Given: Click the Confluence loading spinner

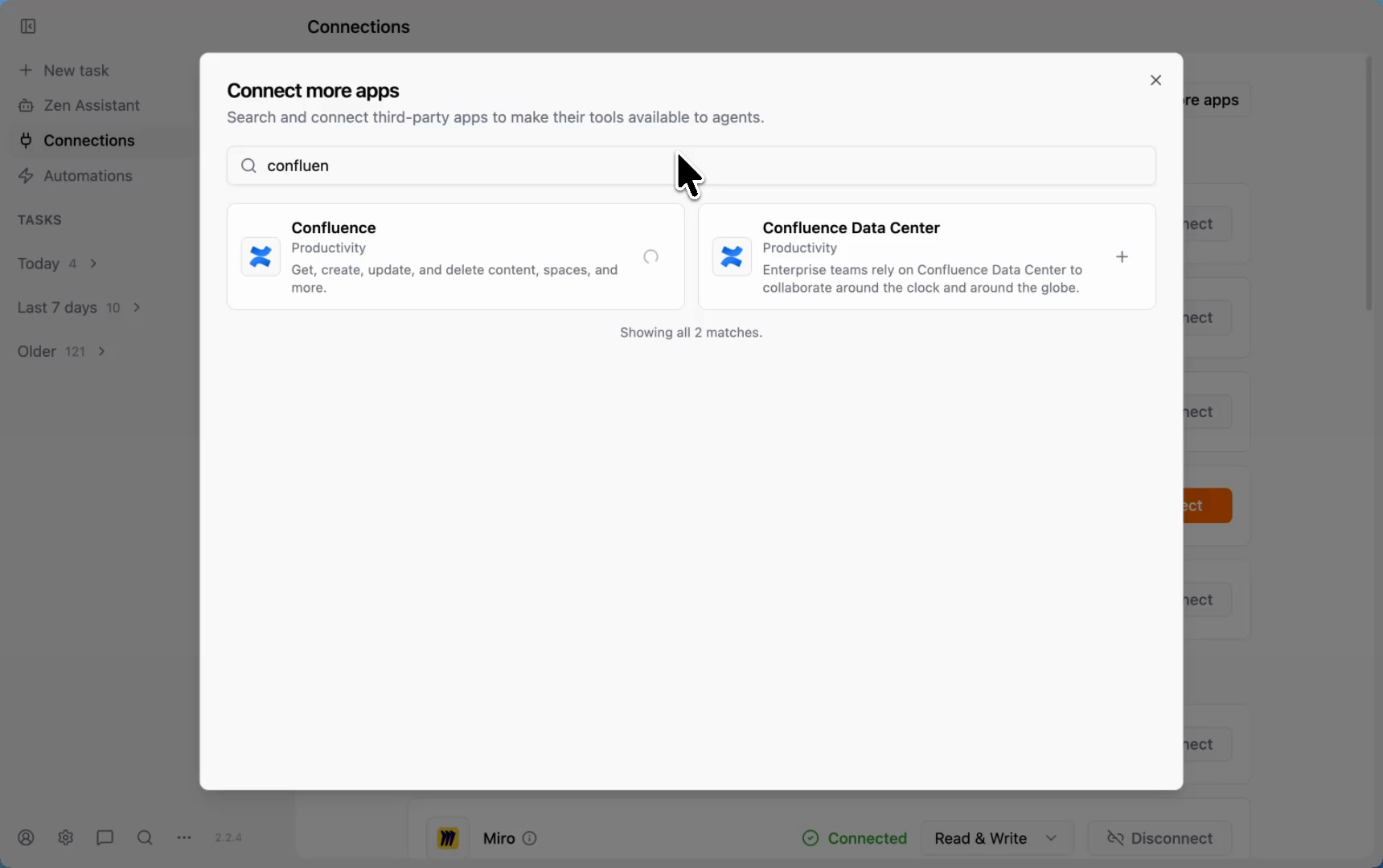Looking at the screenshot, I should click(x=651, y=256).
